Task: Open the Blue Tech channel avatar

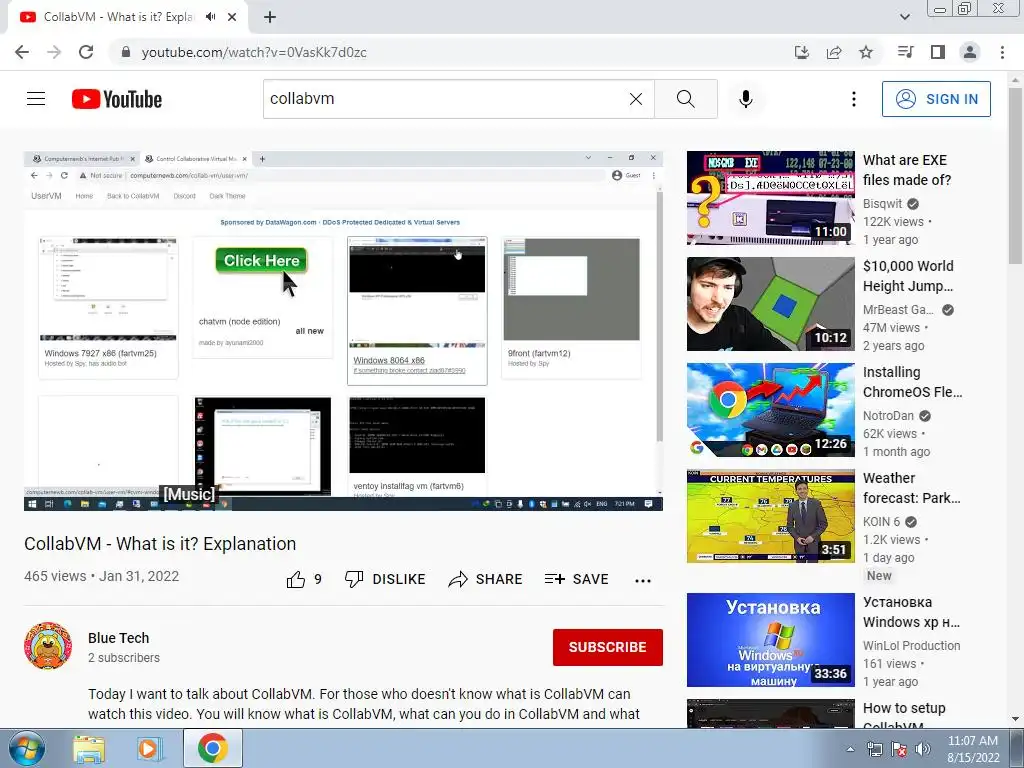Action: pyautogui.click(x=48, y=646)
